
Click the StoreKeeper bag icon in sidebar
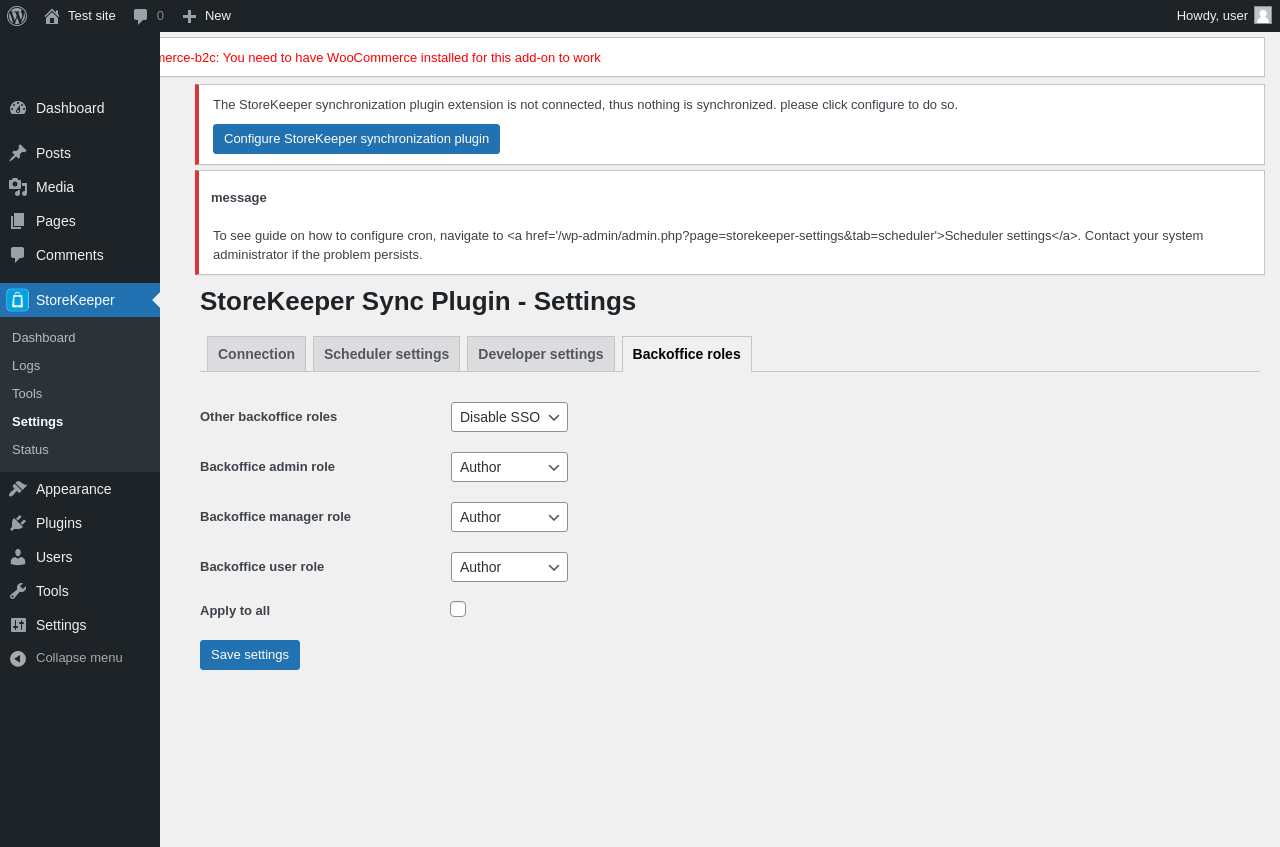pos(17,300)
